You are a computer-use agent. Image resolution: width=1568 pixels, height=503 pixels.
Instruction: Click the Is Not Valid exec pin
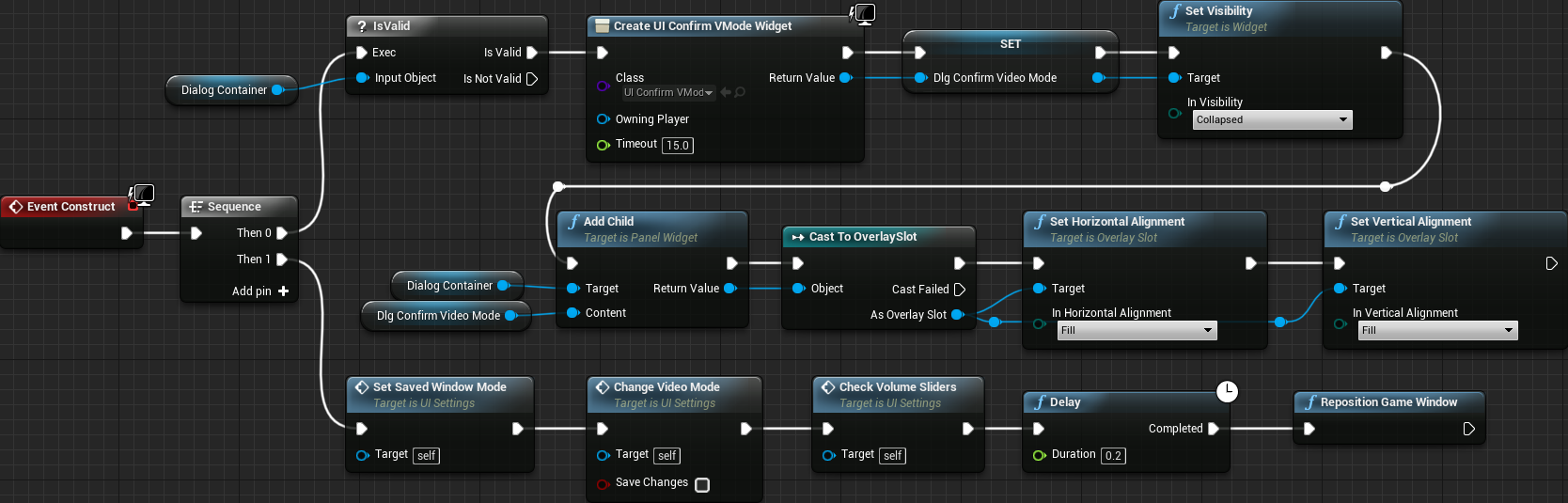coord(531,79)
